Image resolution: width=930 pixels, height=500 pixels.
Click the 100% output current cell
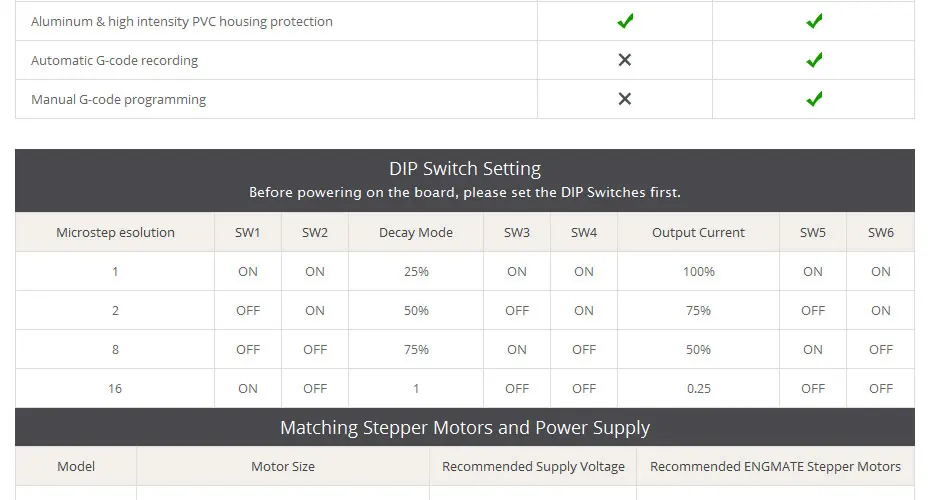698,271
